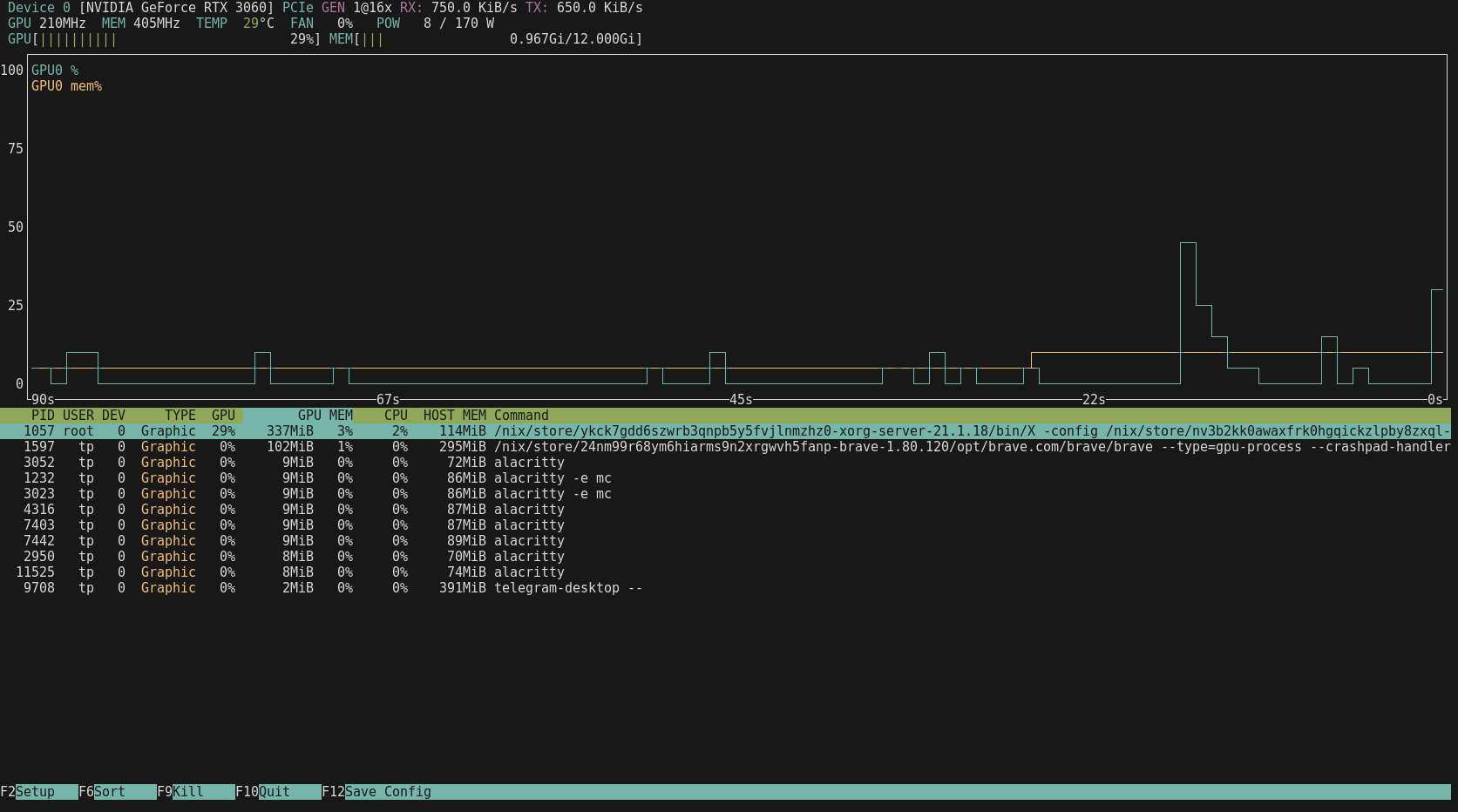Click the Command column header

[x=521, y=416]
